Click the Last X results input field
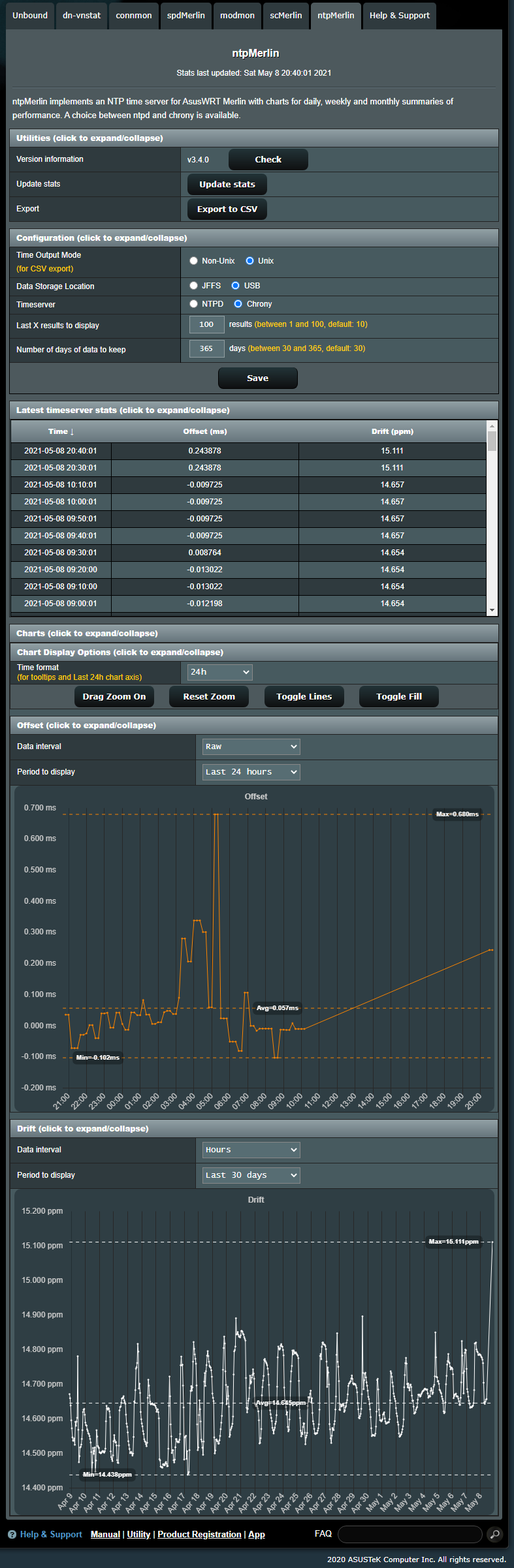Image resolution: width=514 pixels, height=1568 pixels. tap(206, 325)
